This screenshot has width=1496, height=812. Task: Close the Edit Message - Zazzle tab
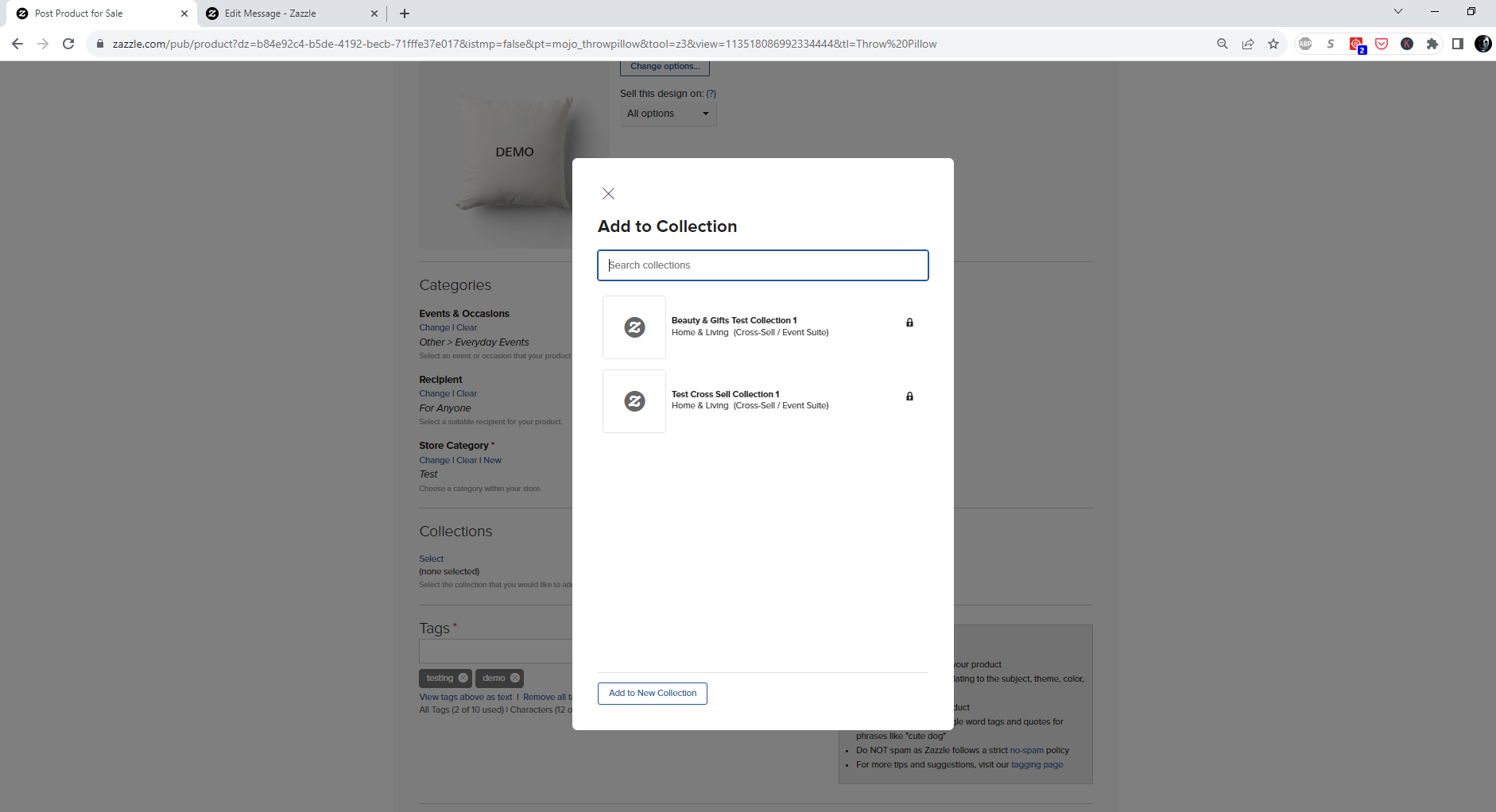(x=374, y=14)
